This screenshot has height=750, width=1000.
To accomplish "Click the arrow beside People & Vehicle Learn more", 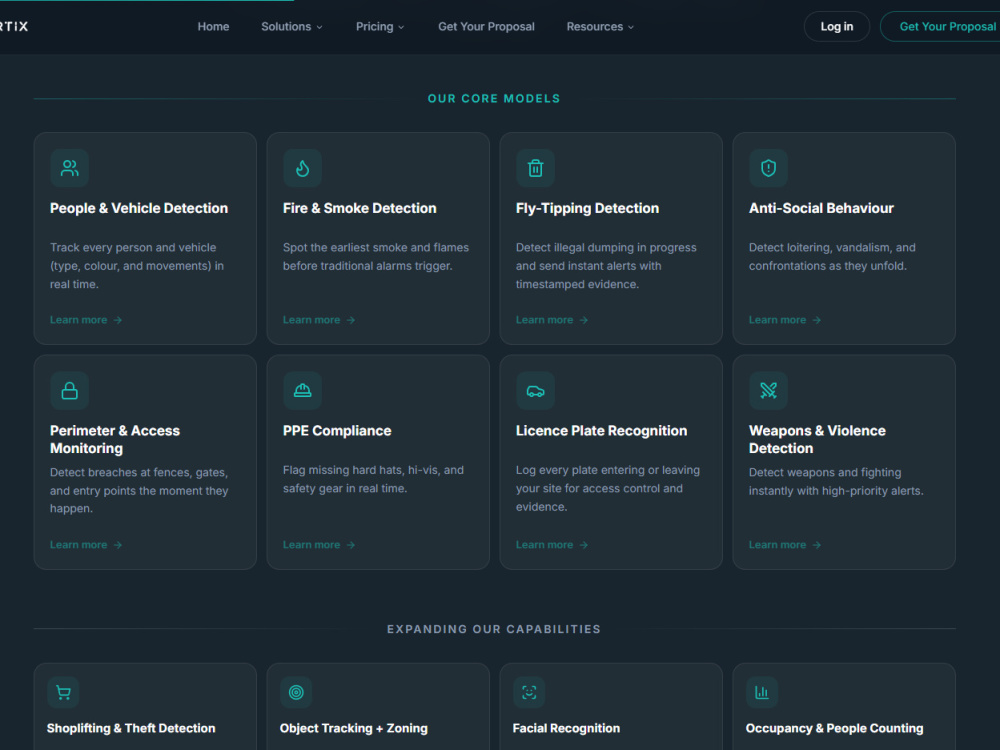I will 117,320.
